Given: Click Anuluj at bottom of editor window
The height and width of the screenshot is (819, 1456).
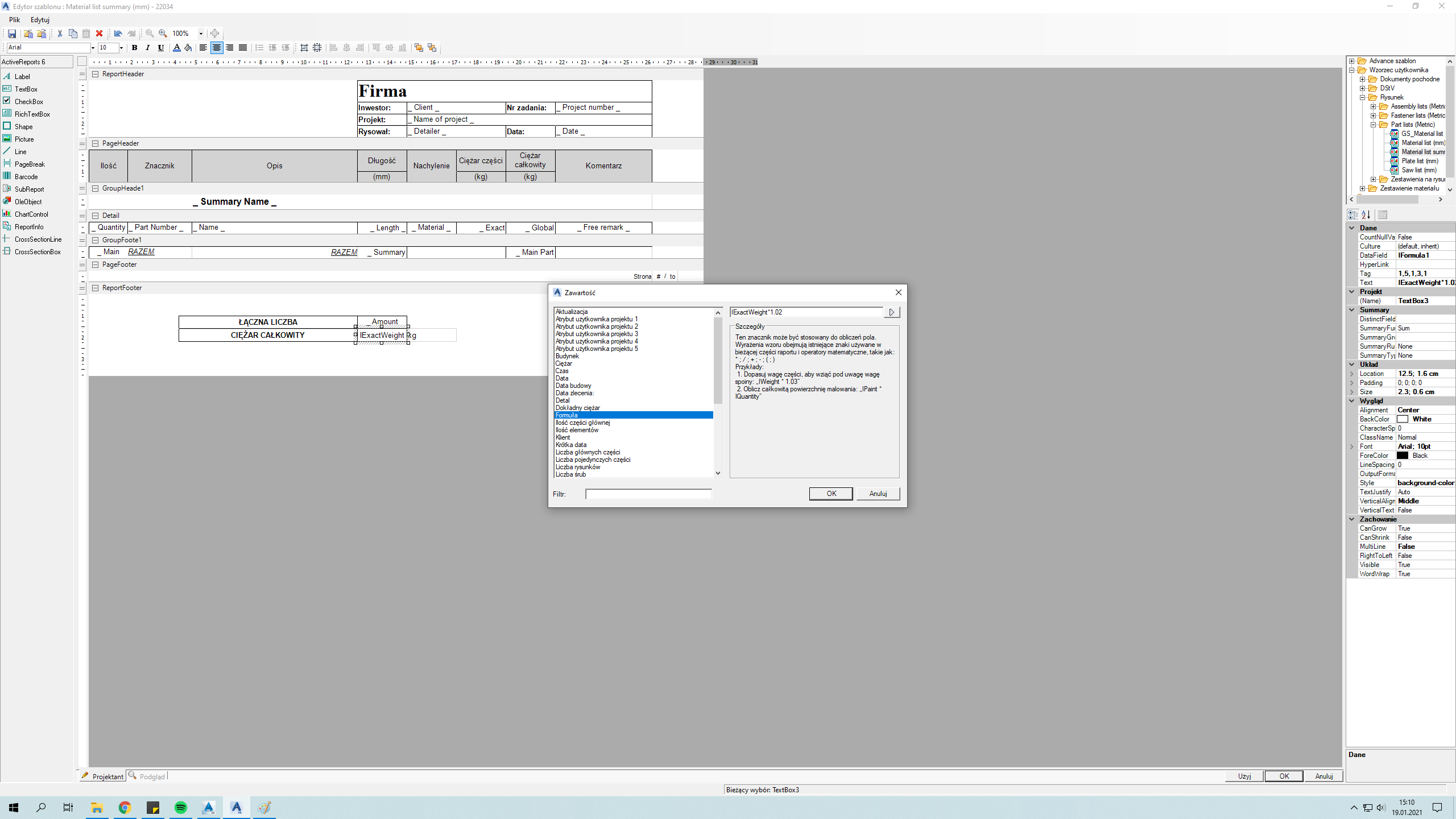Looking at the screenshot, I should 1324,776.
